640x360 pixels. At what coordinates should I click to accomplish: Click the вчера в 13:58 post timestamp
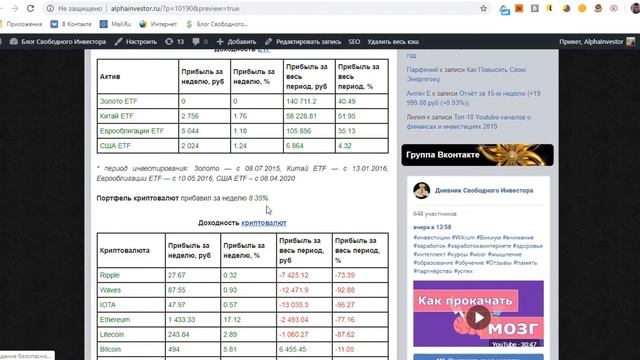click(x=432, y=227)
